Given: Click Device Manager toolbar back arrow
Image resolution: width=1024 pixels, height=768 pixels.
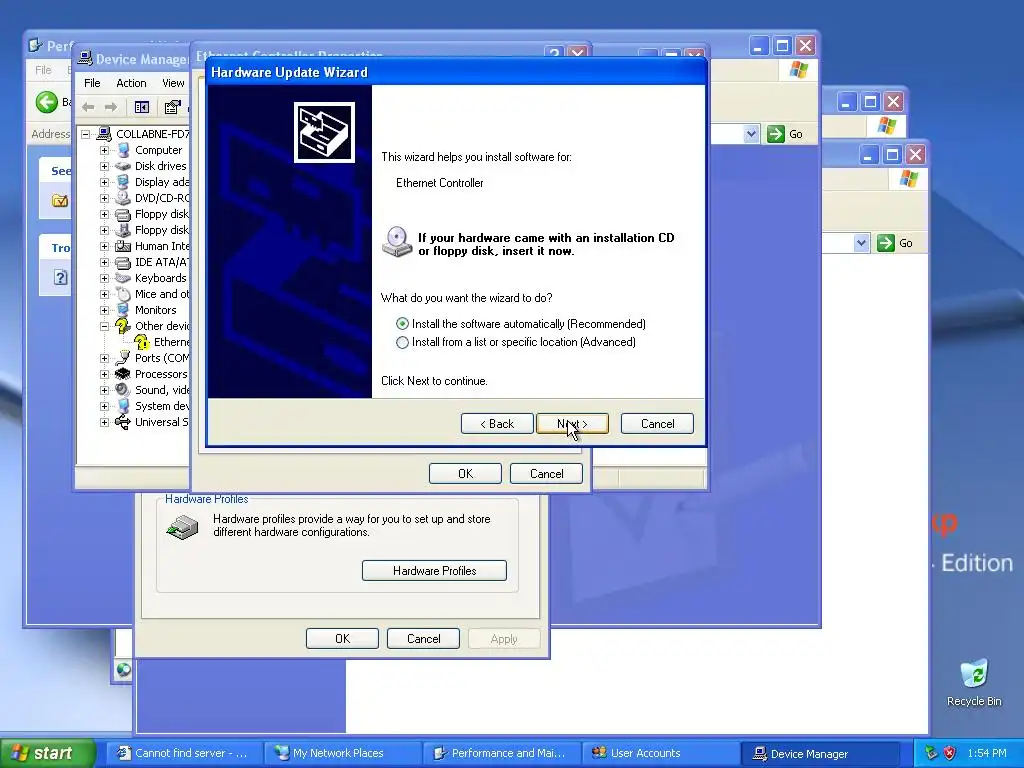Looking at the screenshot, I should click(x=89, y=107).
